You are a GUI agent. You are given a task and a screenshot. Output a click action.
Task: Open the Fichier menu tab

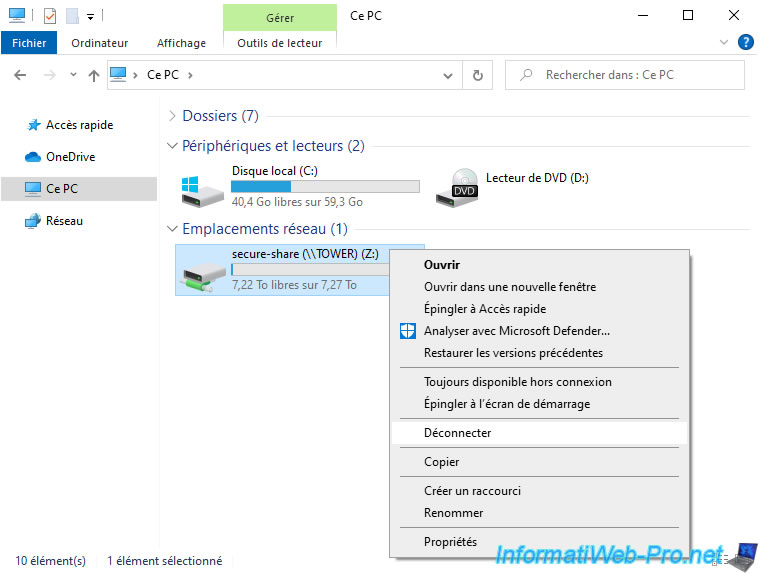tap(29, 43)
